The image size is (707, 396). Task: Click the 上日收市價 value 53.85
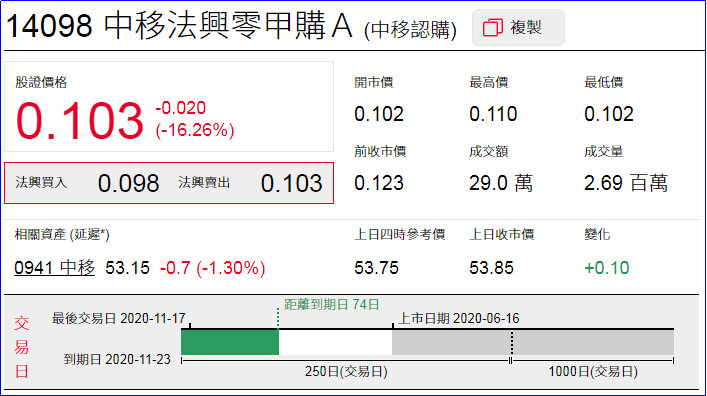click(x=491, y=268)
